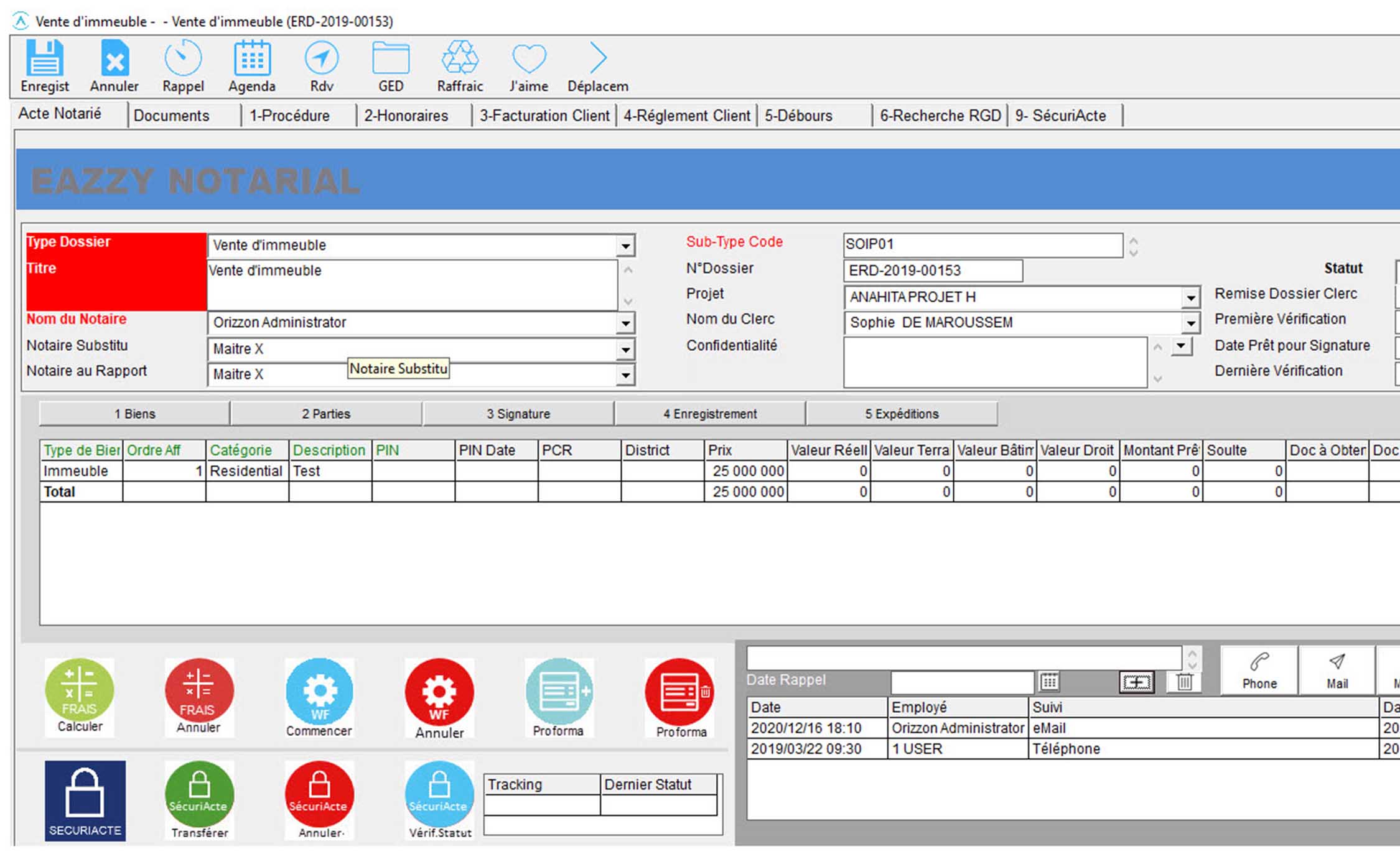Open the 5-Débours tab
Image resolution: width=1400 pixels, height=854 pixels.
tap(814, 116)
